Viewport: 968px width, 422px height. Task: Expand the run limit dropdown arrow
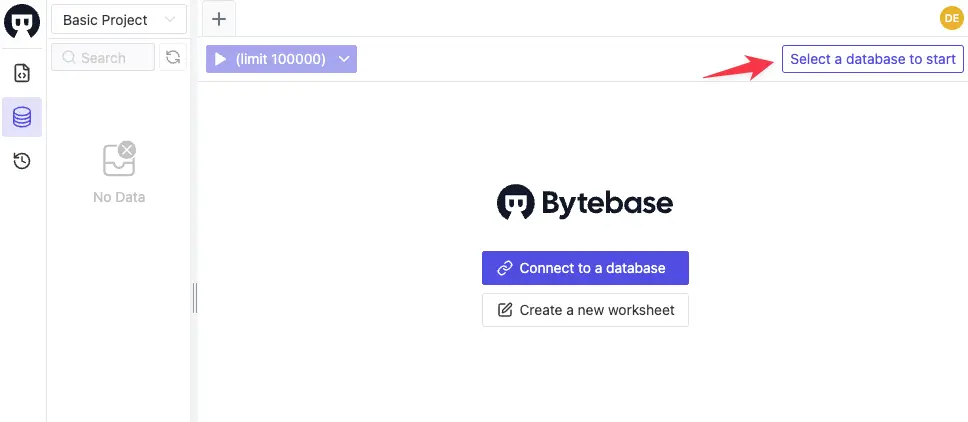[345, 59]
